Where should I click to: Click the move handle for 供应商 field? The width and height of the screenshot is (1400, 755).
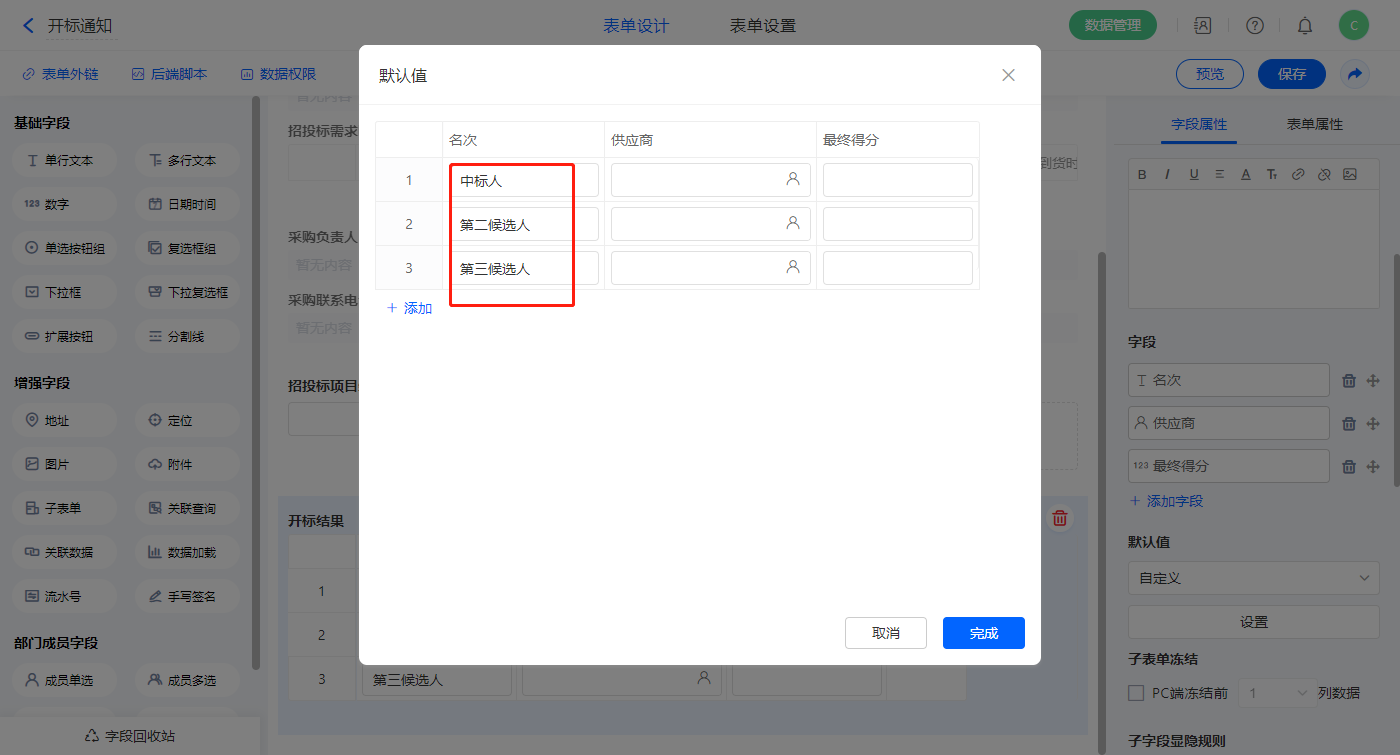point(1373,424)
